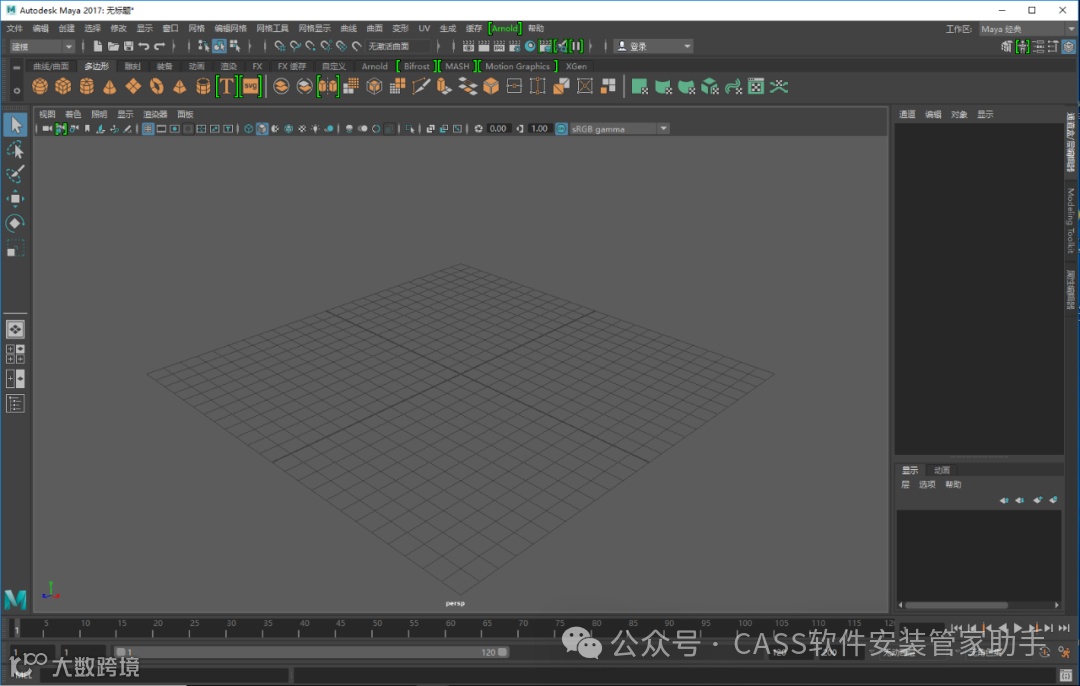Click the SVG import shelf icon

[250, 87]
